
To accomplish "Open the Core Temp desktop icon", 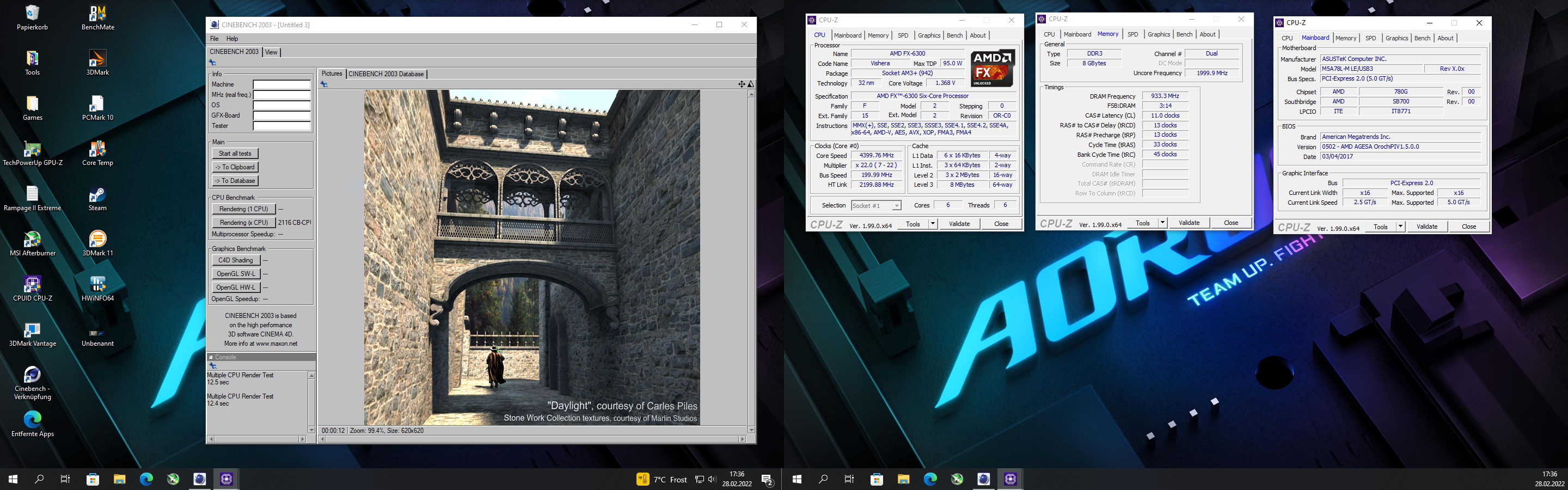I will coord(97,154).
